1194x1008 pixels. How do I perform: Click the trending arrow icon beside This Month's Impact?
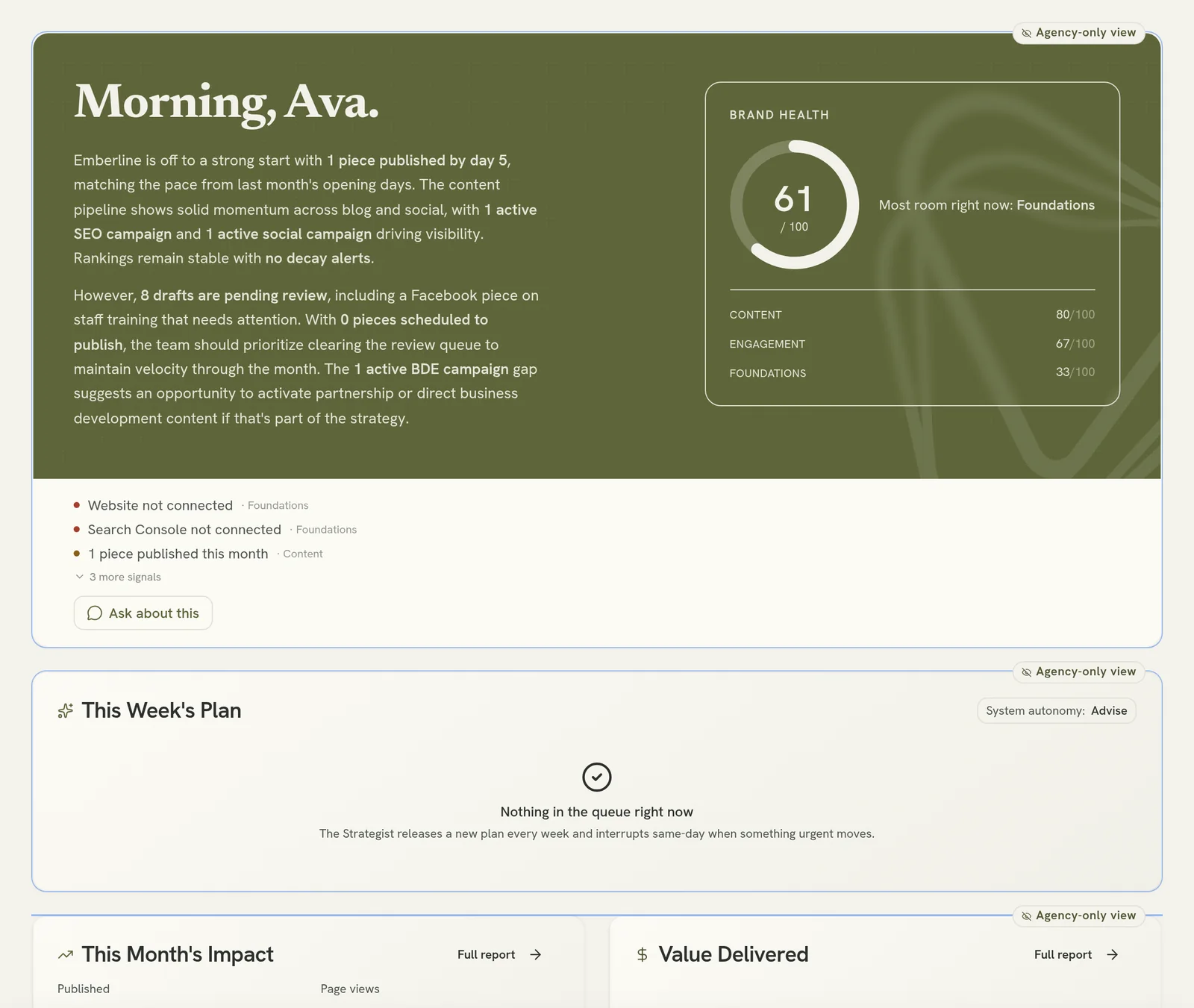(x=66, y=954)
